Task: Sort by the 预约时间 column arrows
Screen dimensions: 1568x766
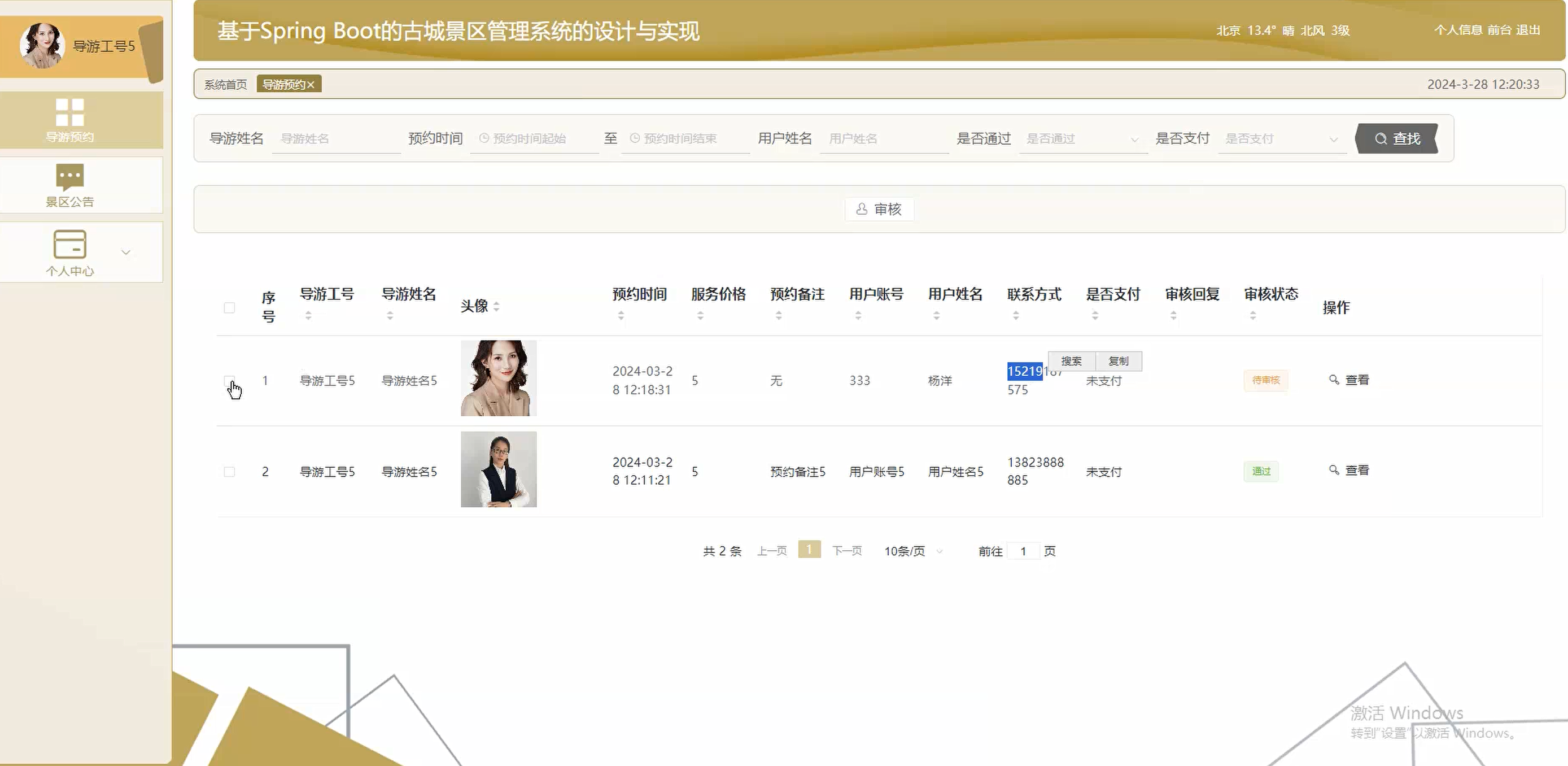Action: [621, 315]
